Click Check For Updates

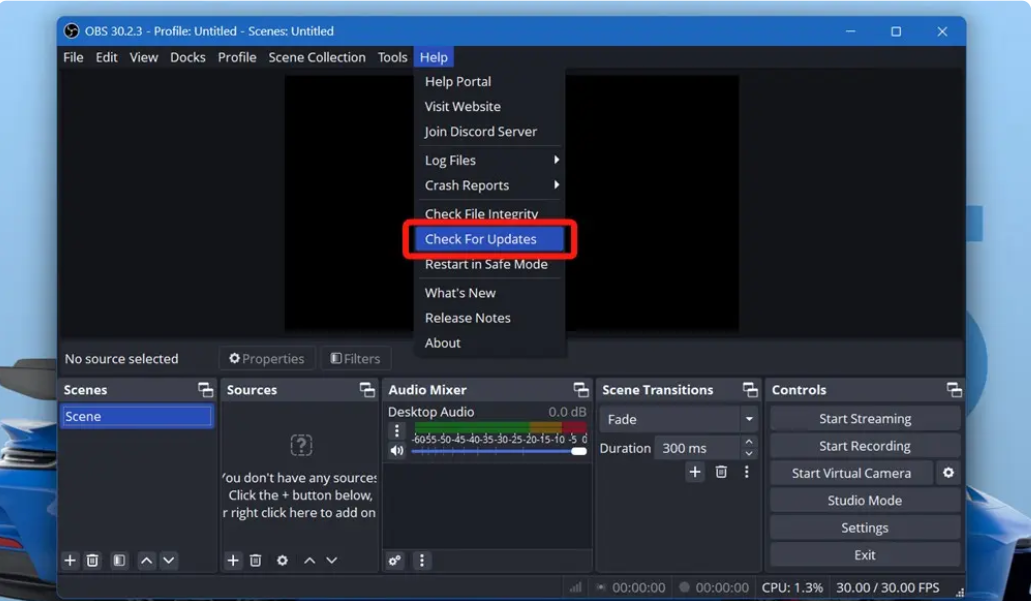coord(489,239)
